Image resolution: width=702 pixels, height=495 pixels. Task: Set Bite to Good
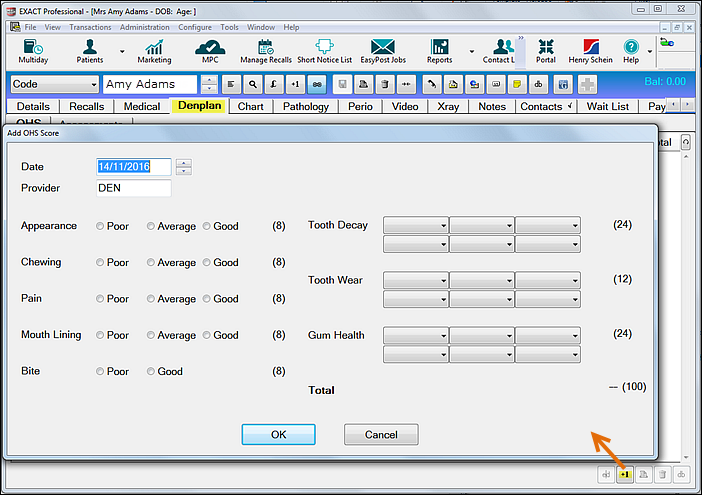(151, 371)
